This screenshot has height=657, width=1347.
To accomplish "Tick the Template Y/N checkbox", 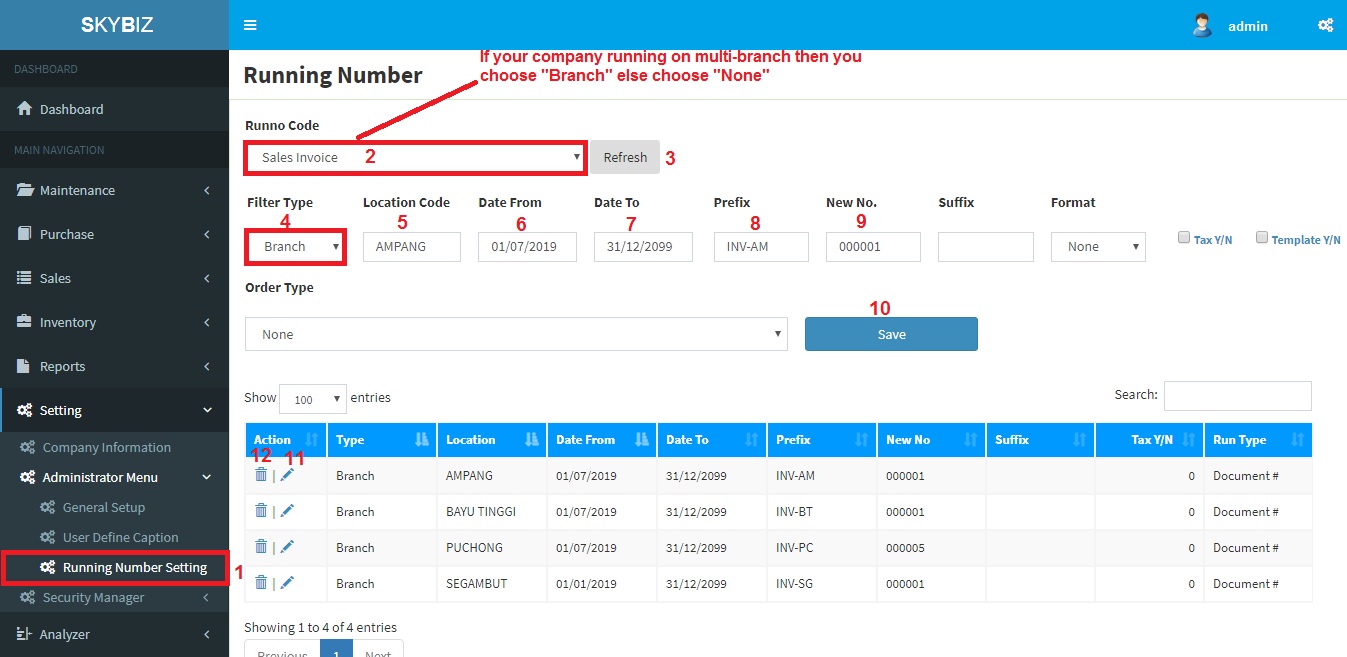I will (1262, 238).
